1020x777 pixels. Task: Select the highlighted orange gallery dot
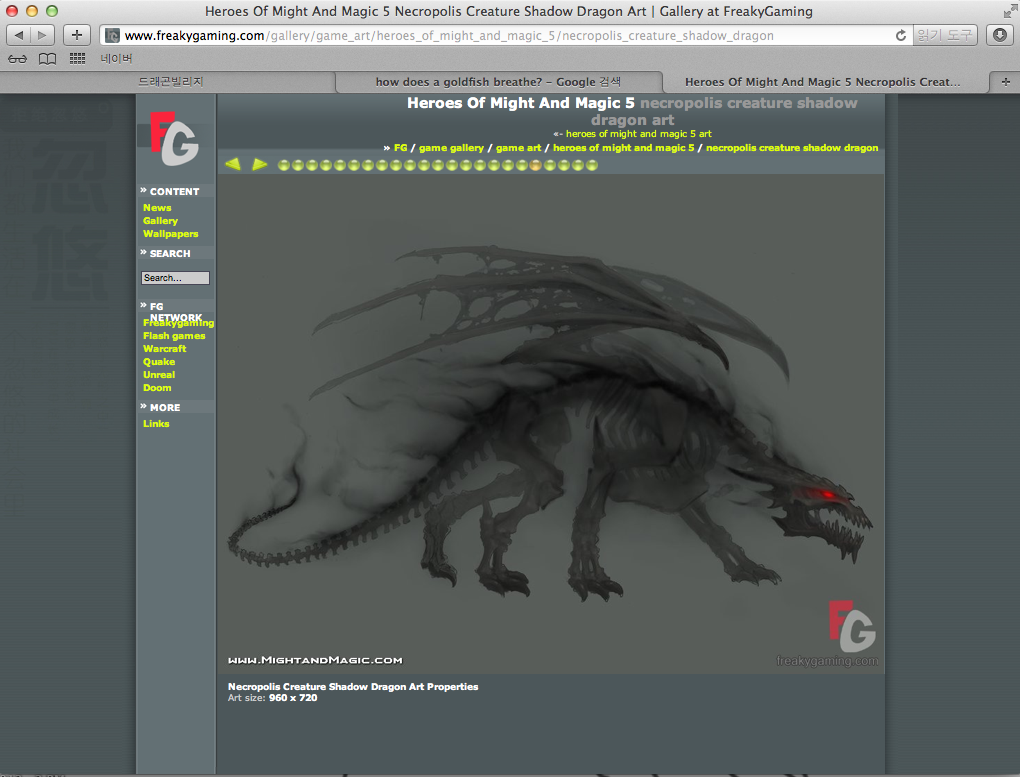(536, 165)
